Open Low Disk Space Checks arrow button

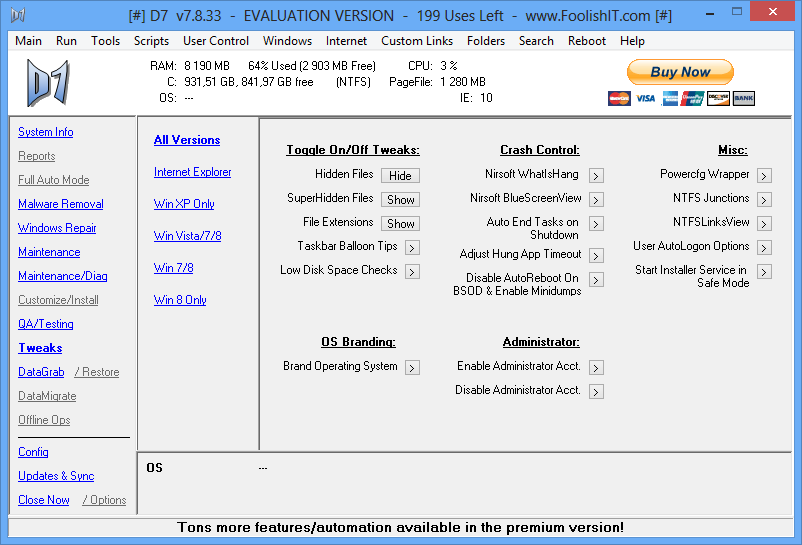pos(412,271)
